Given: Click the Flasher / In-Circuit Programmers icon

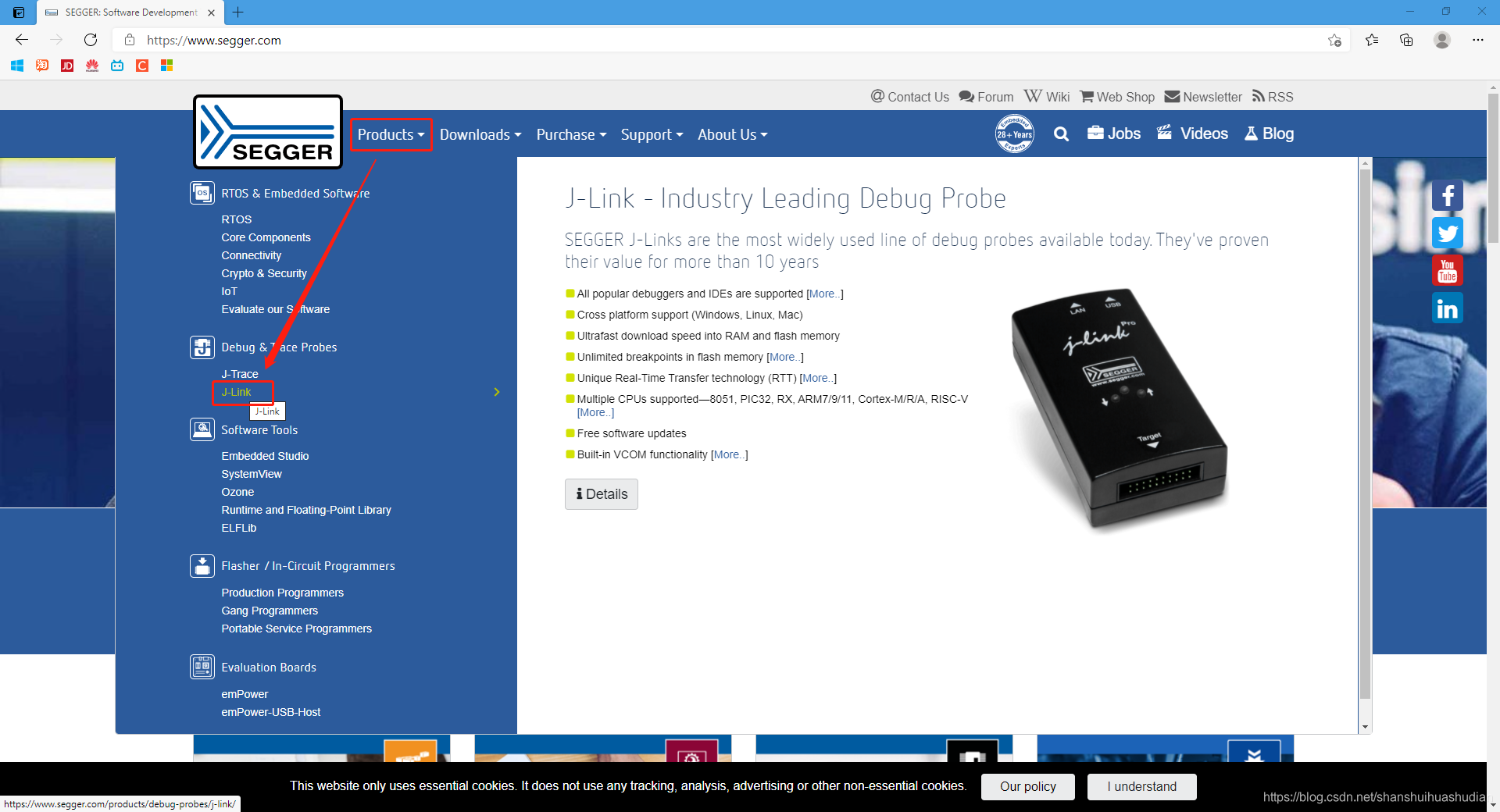Looking at the screenshot, I should pyautogui.click(x=202, y=566).
